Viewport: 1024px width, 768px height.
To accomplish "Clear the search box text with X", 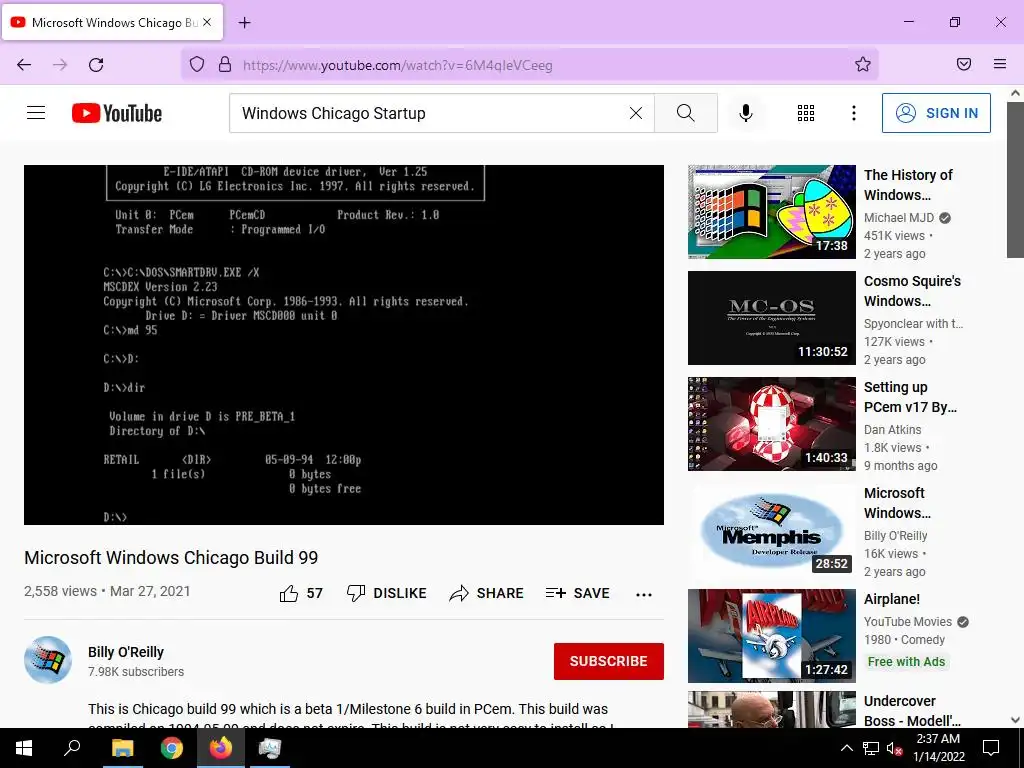I will 635,113.
